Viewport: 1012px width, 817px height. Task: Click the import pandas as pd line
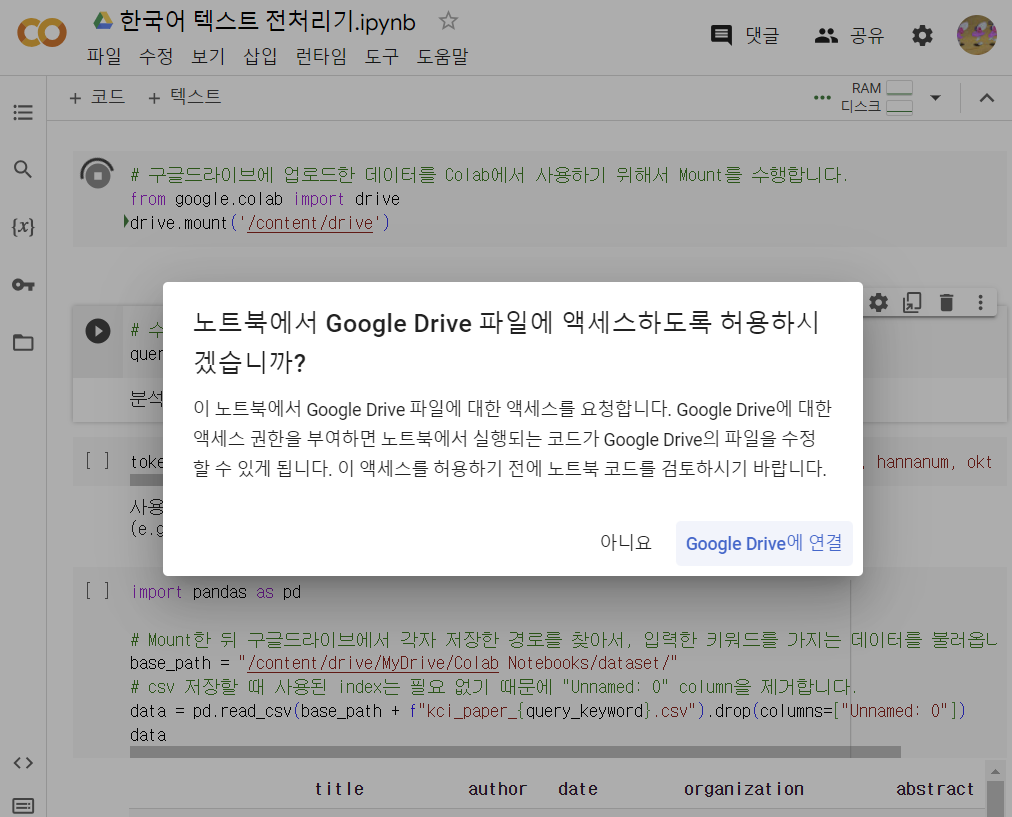click(x=216, y=592)
